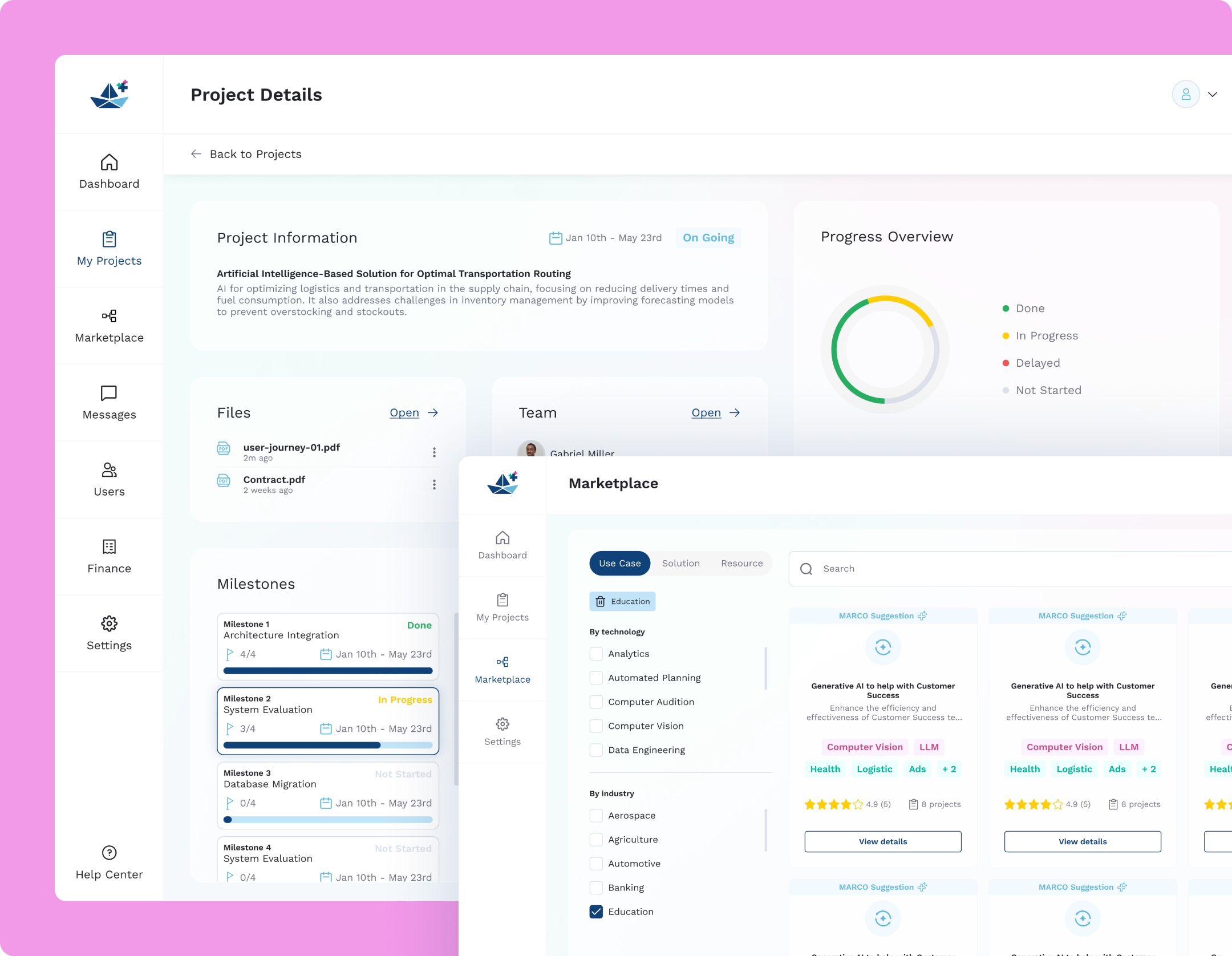Select Marketplace in Marketplace window sidebar
Viewport: 1232px width, 956px height.
502,670
